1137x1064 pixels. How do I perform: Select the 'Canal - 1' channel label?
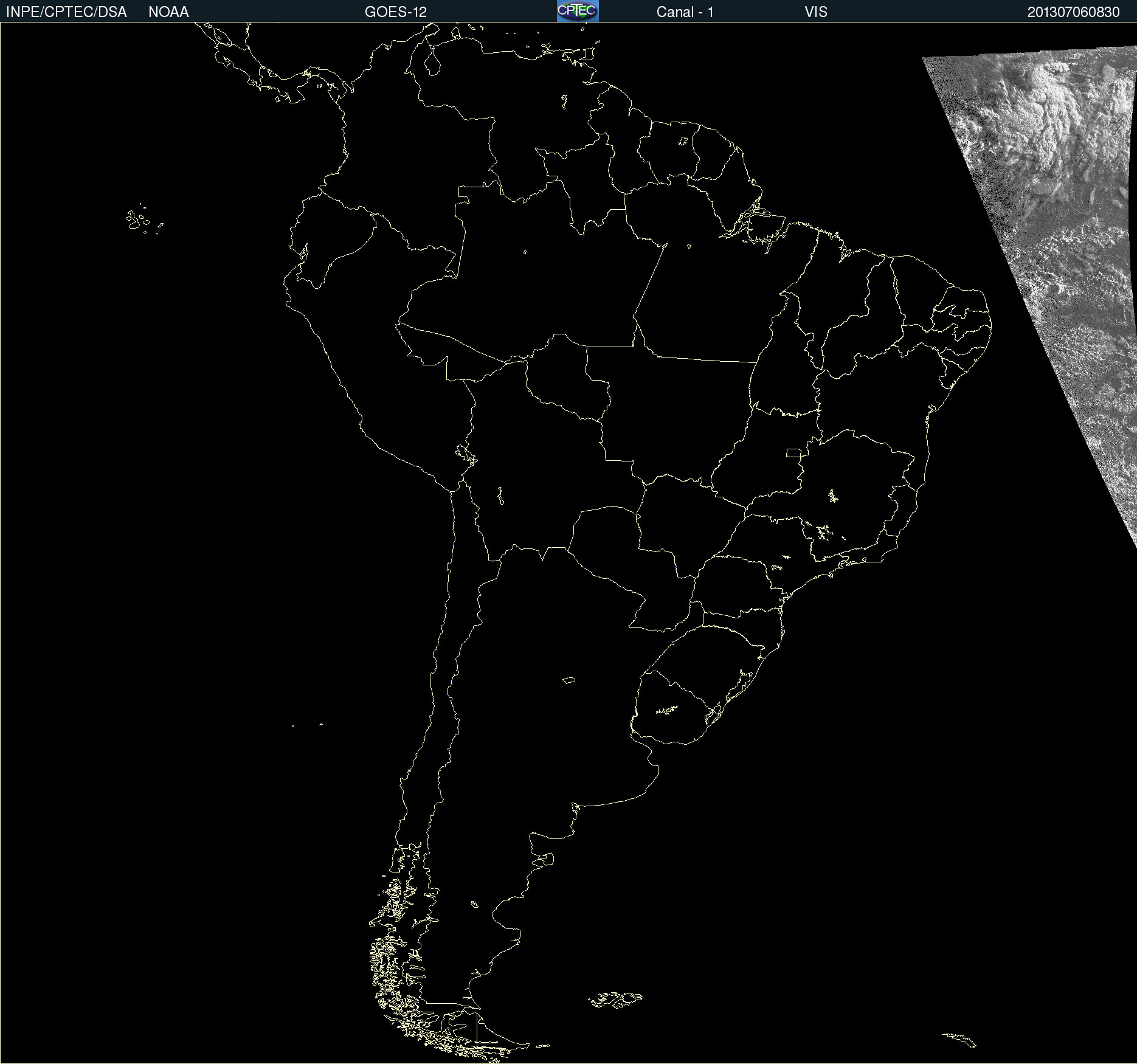(685, 12)
